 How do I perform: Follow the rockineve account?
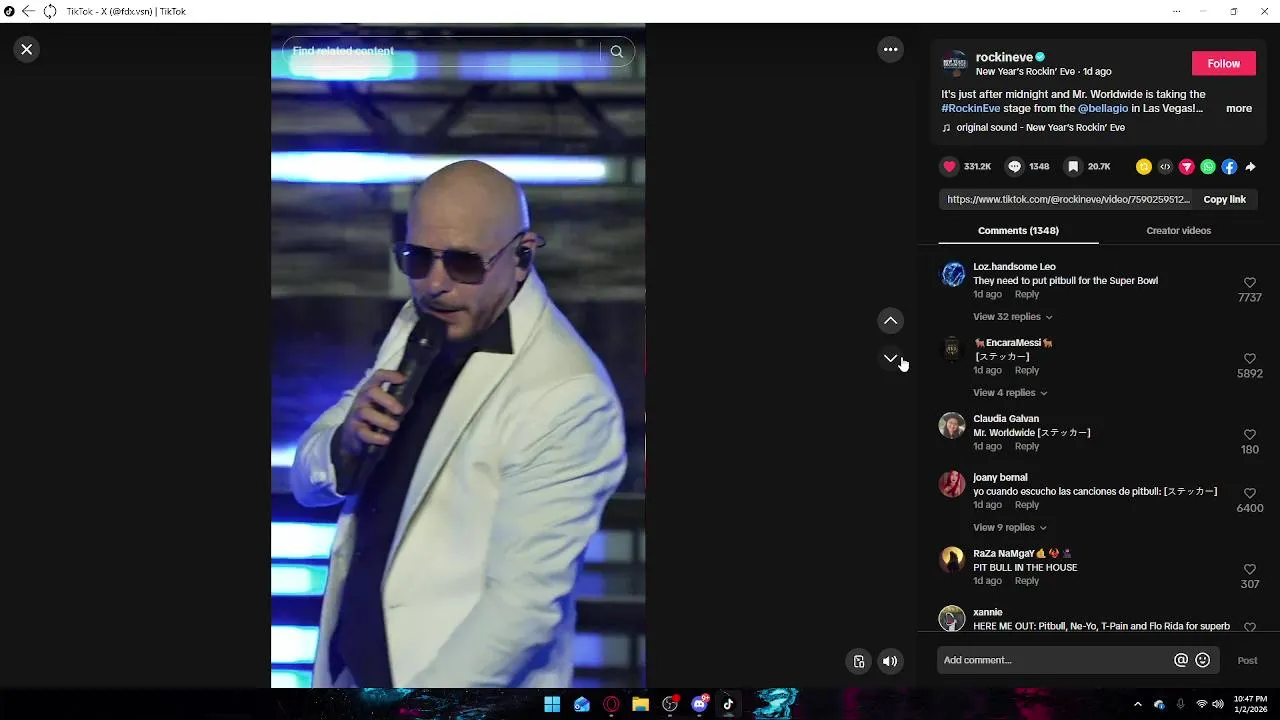(1223, 63)
